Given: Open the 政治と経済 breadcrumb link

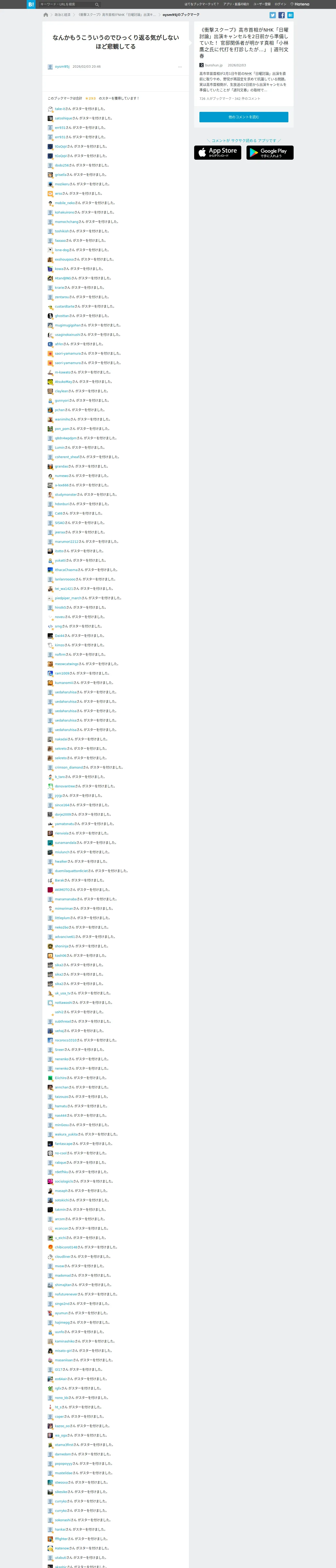Looking at the screenshot, I should click(62, 15).
